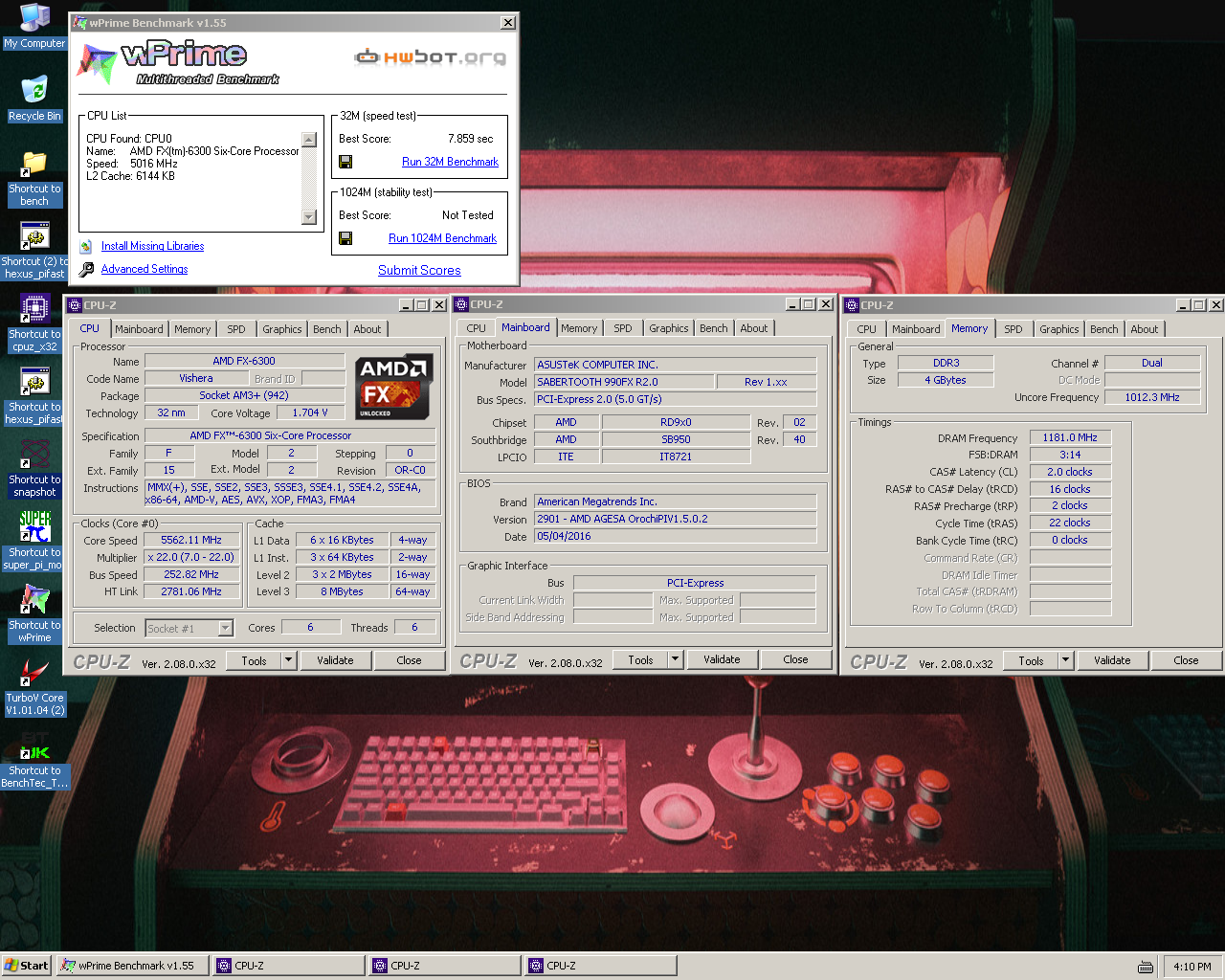Launch the Shortcut to cpuz_x32 icon
This screenshot has height=980, width=1225.
pos(34,323)
